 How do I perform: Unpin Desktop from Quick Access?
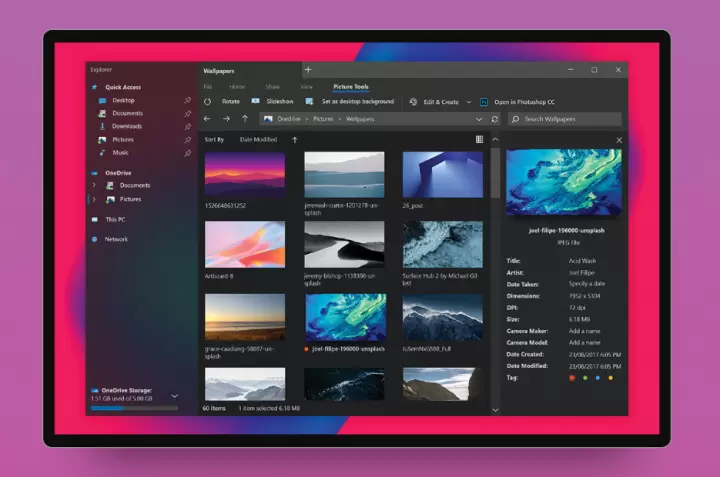(187, 100)
